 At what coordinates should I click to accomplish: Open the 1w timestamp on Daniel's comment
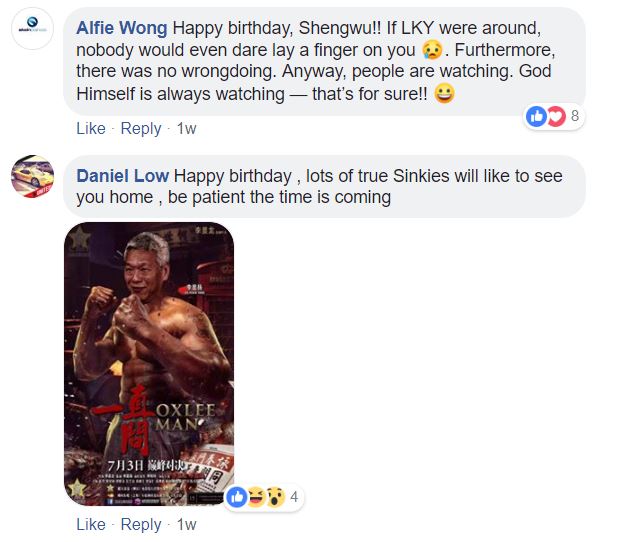click(x=187, y=525)
